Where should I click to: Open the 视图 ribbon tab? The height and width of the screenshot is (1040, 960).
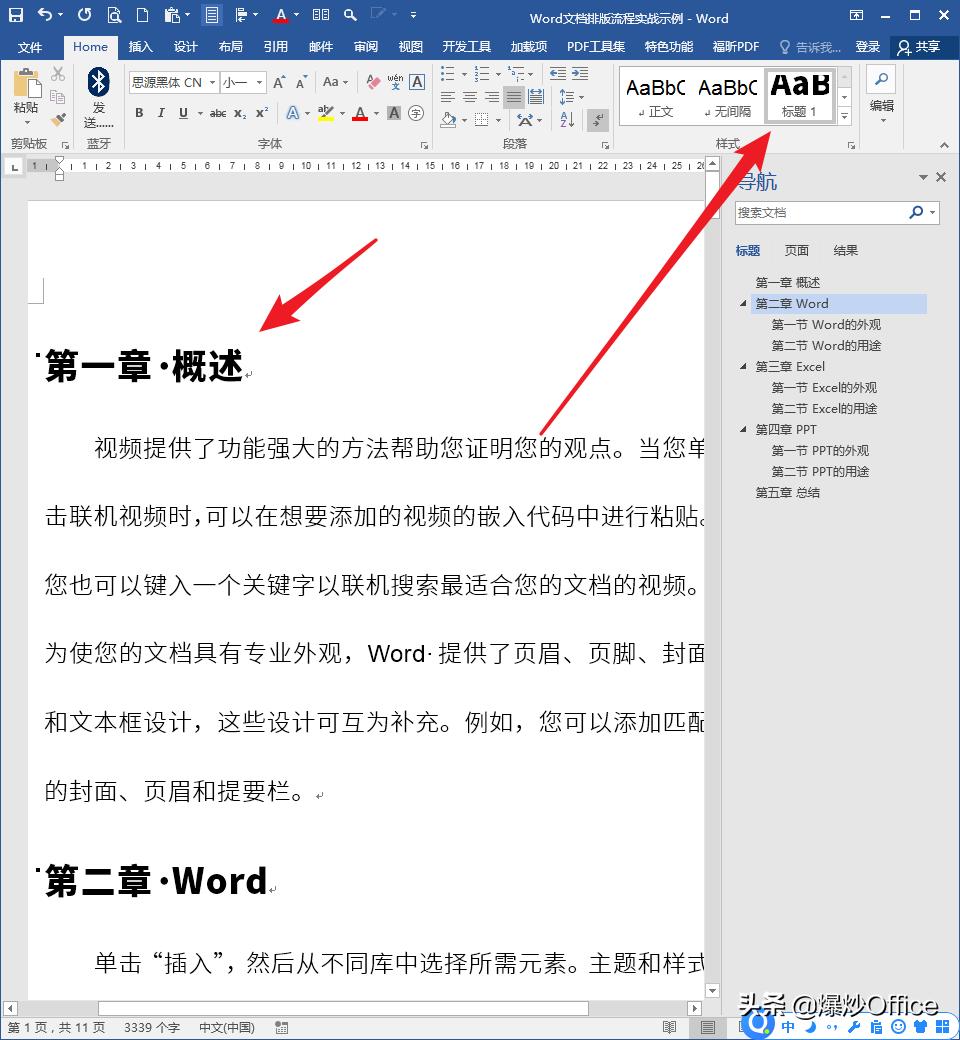410,46
